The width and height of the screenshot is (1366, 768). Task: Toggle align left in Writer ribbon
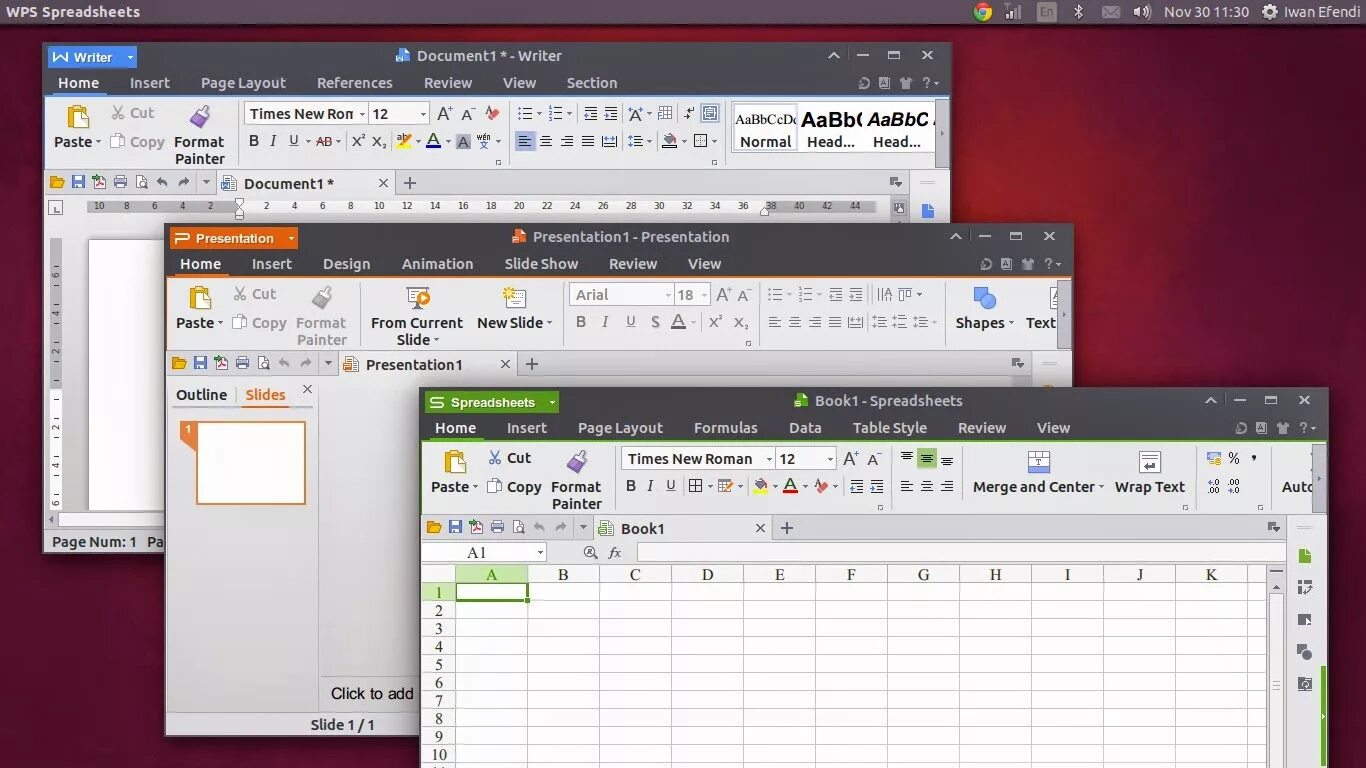pos(525,142)
